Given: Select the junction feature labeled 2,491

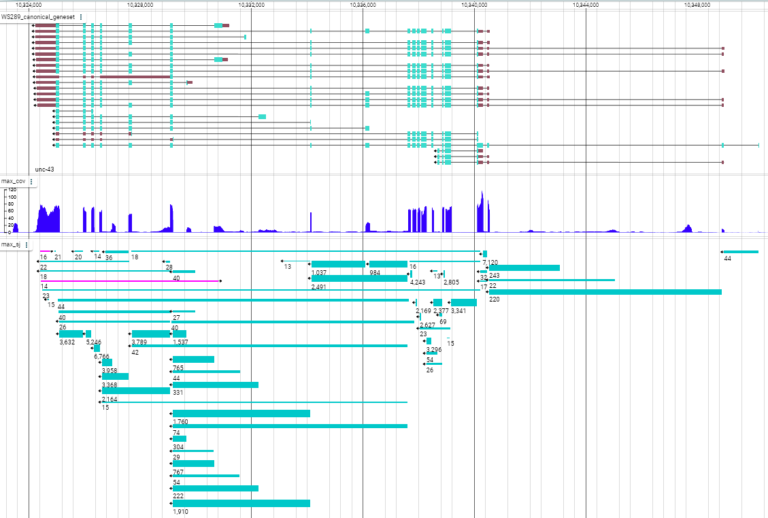Looking at the screenshot, I should tap(359, 278).
